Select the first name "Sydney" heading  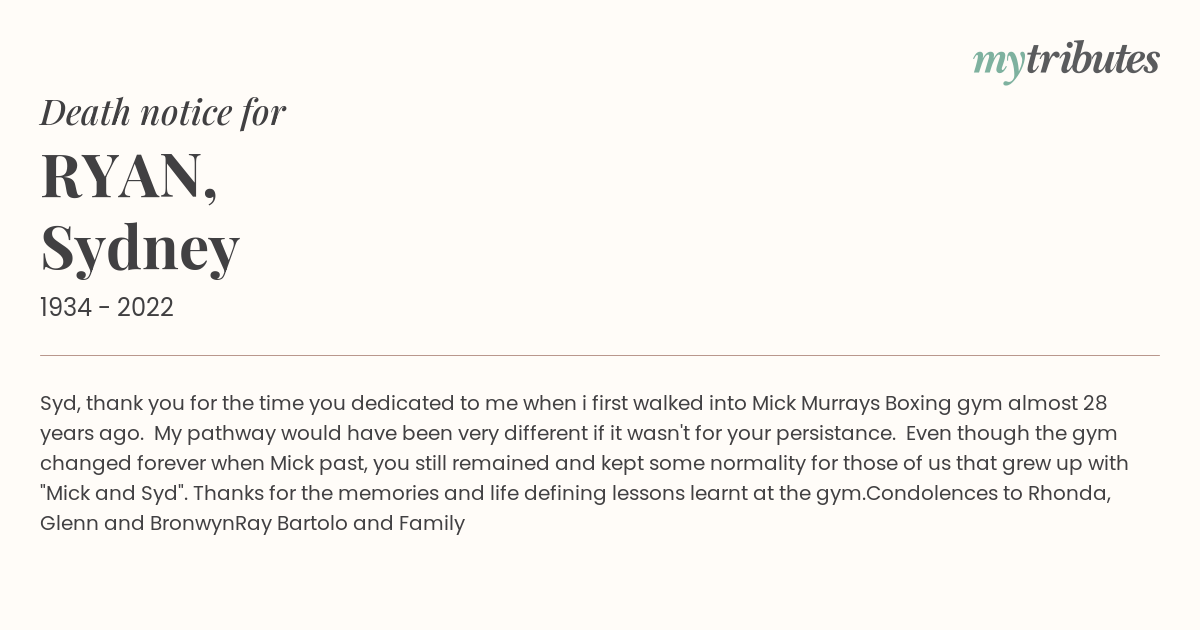[140, 247]
